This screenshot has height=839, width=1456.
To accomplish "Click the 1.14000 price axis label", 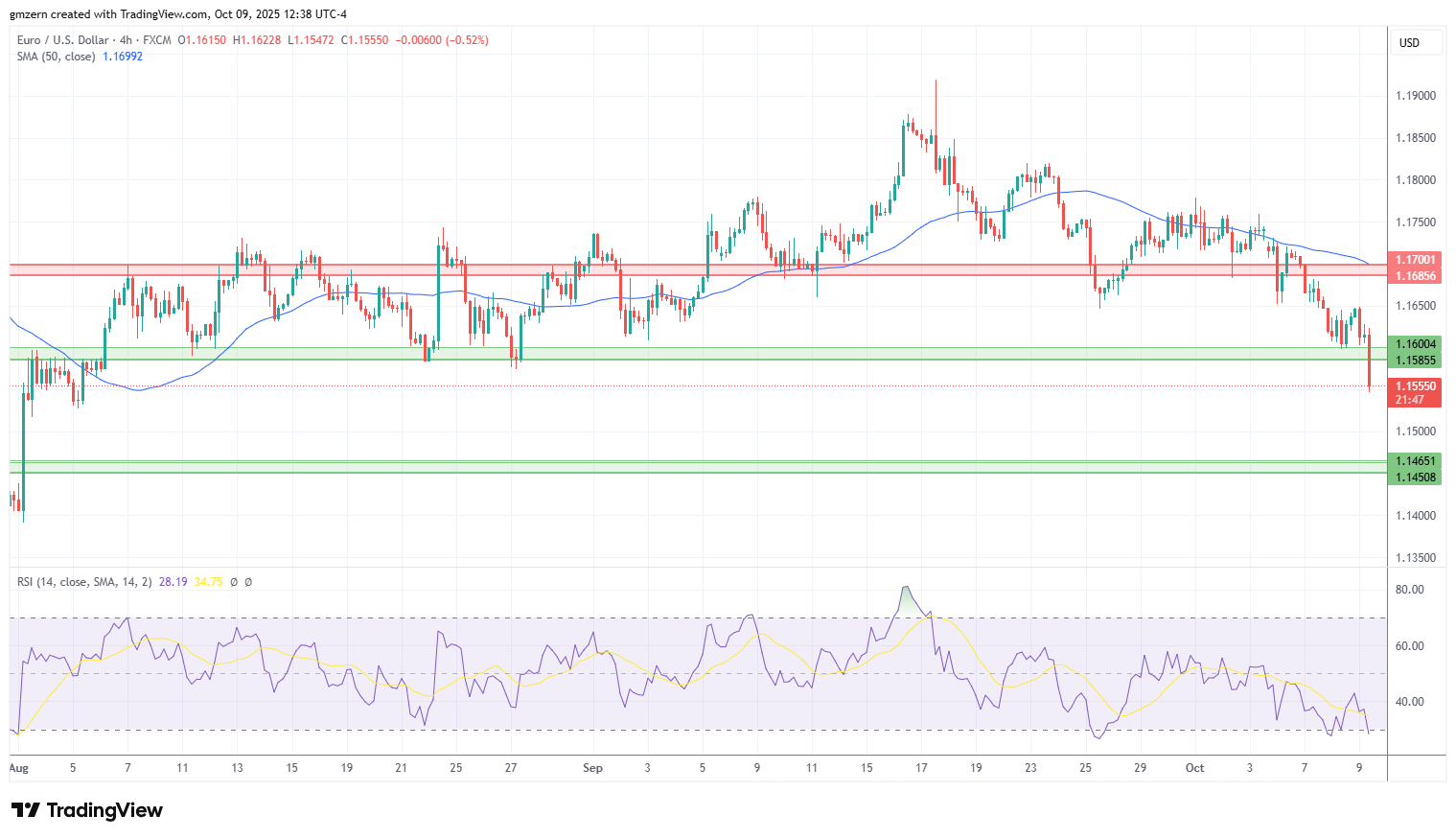I will pos(1416,516).
